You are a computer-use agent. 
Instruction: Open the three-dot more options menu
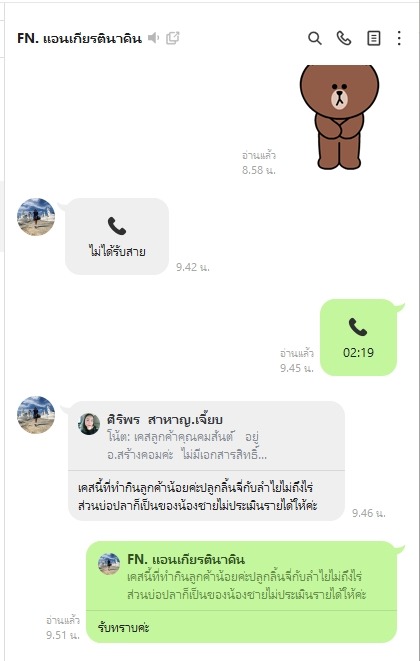[x=399, y=38]
